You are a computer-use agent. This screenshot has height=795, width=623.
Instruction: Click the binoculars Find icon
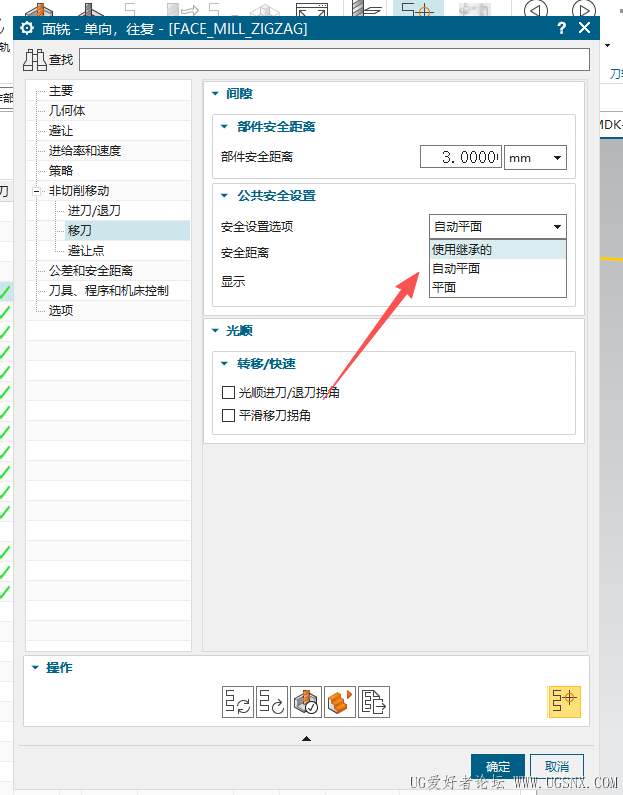coord(35,60)
